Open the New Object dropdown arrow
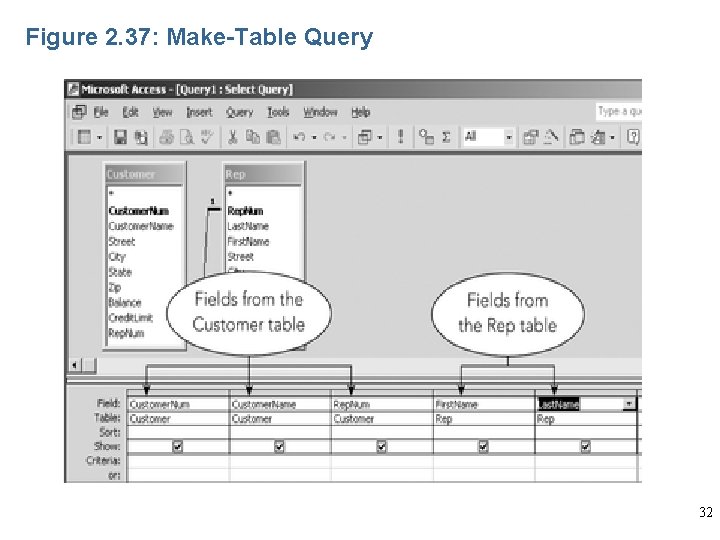The width and height of the screenshot is (720, 540). [x=612, y=137]
